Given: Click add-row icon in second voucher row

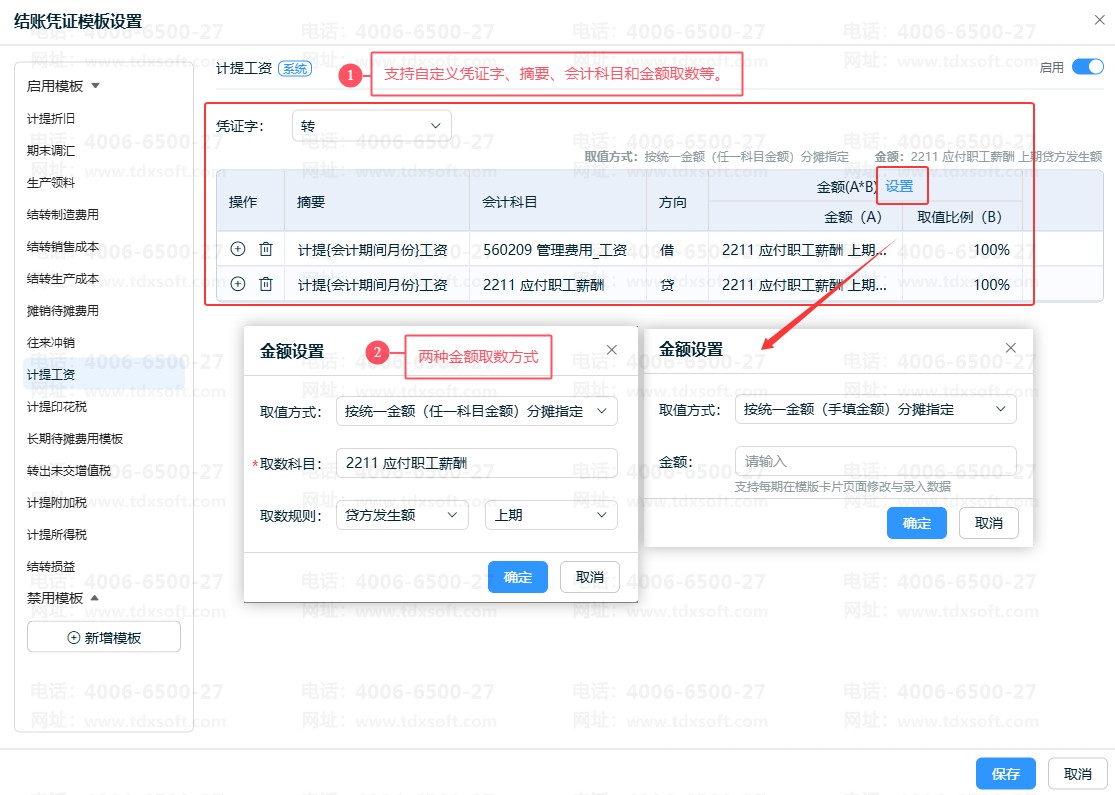Looking at the screenshot, I should click(238, 284).
